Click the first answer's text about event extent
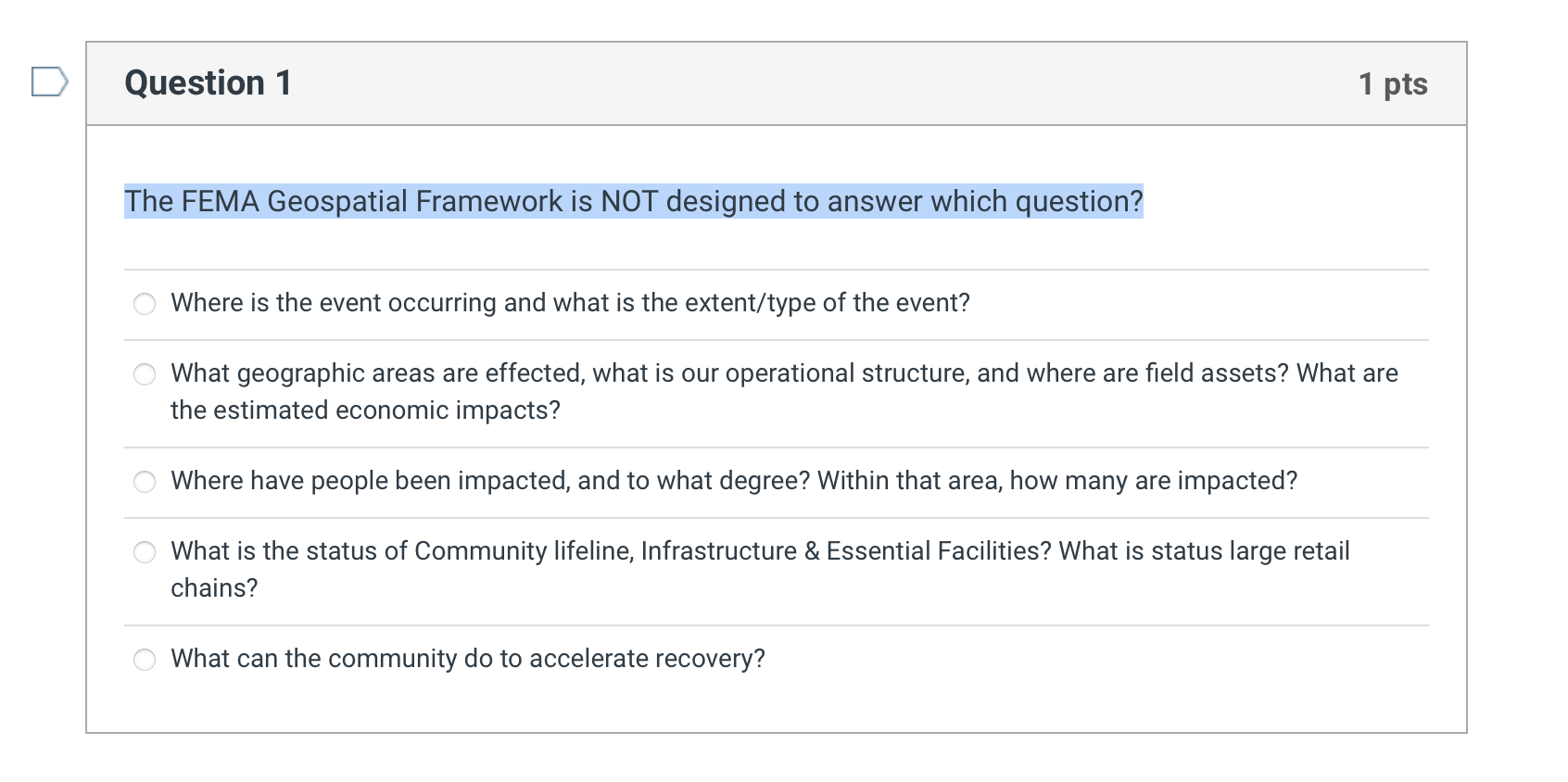Screen dimensions: 1568x782 tap(569, 303)
